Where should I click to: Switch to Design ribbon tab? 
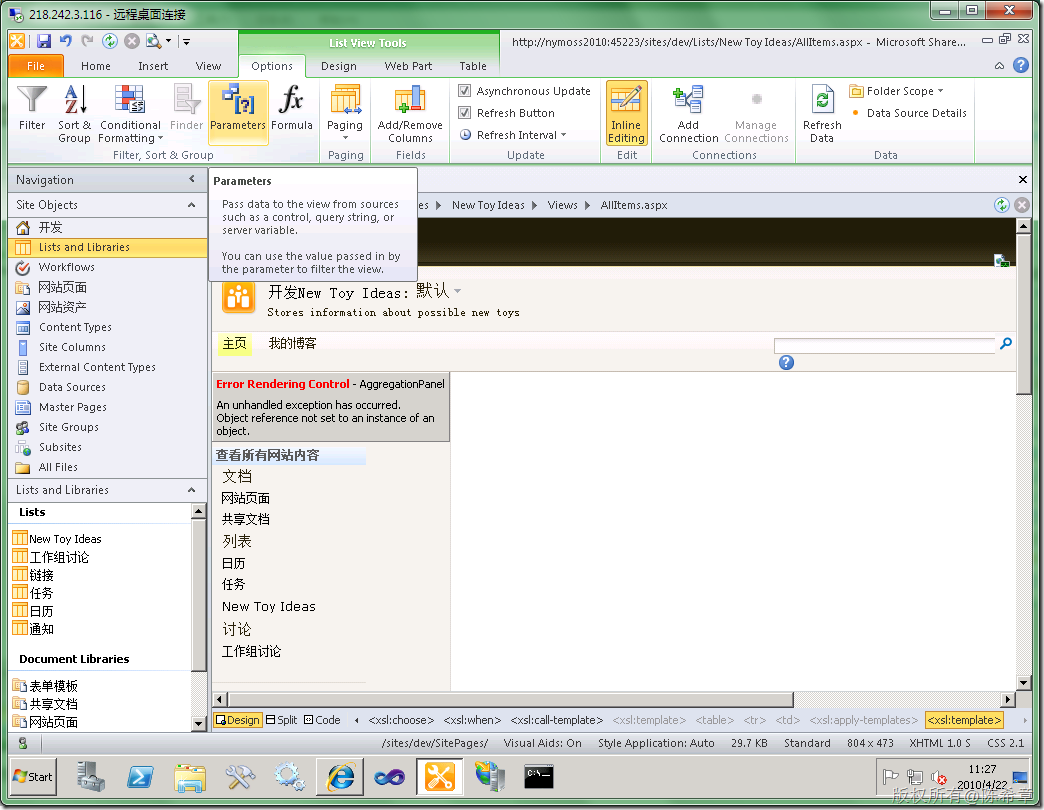click(x=339, y=66)
